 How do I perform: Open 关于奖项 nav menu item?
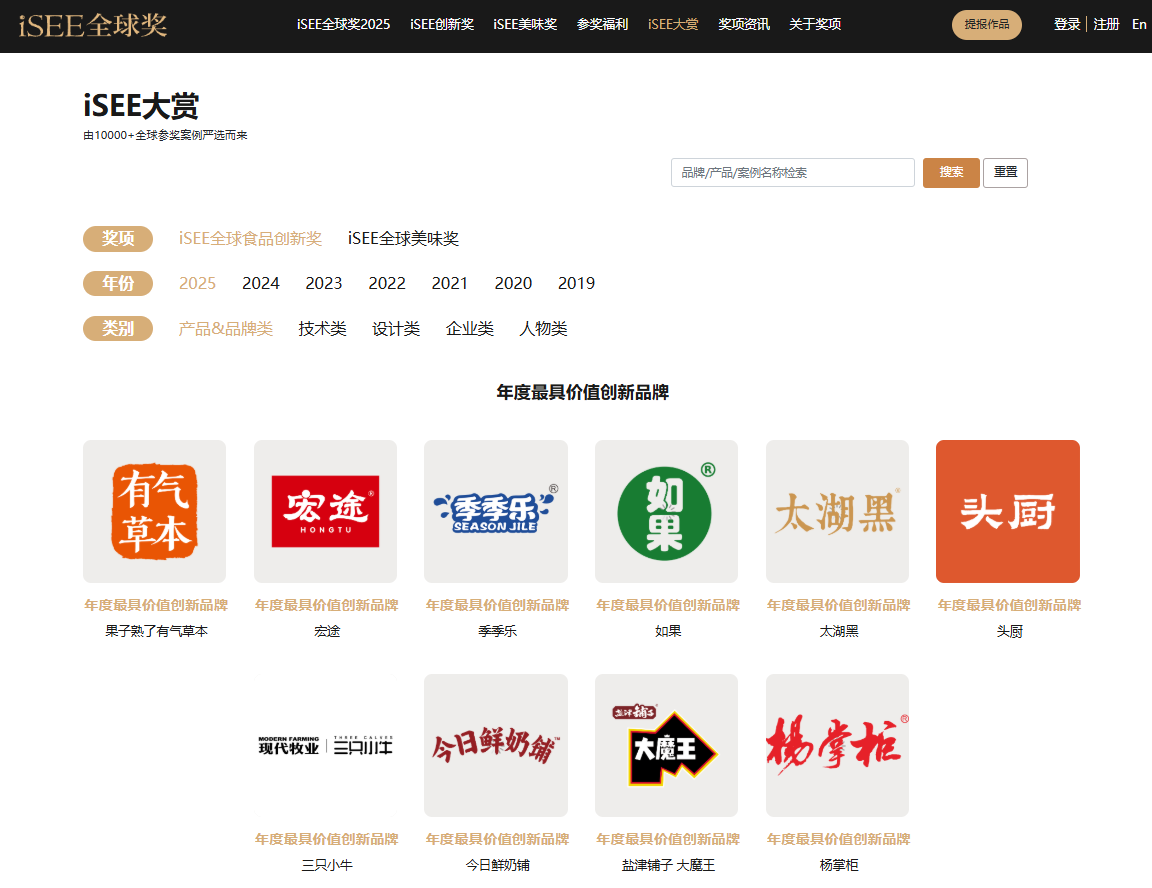click(815, 24)
